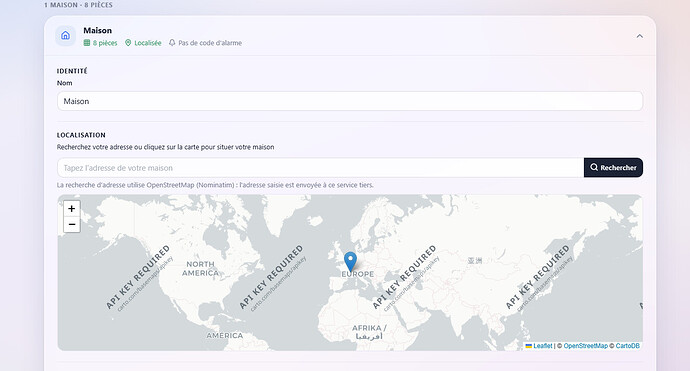Focus the Nom field containing Maison
Screen dimensions: 690x371
click(350, 101)
